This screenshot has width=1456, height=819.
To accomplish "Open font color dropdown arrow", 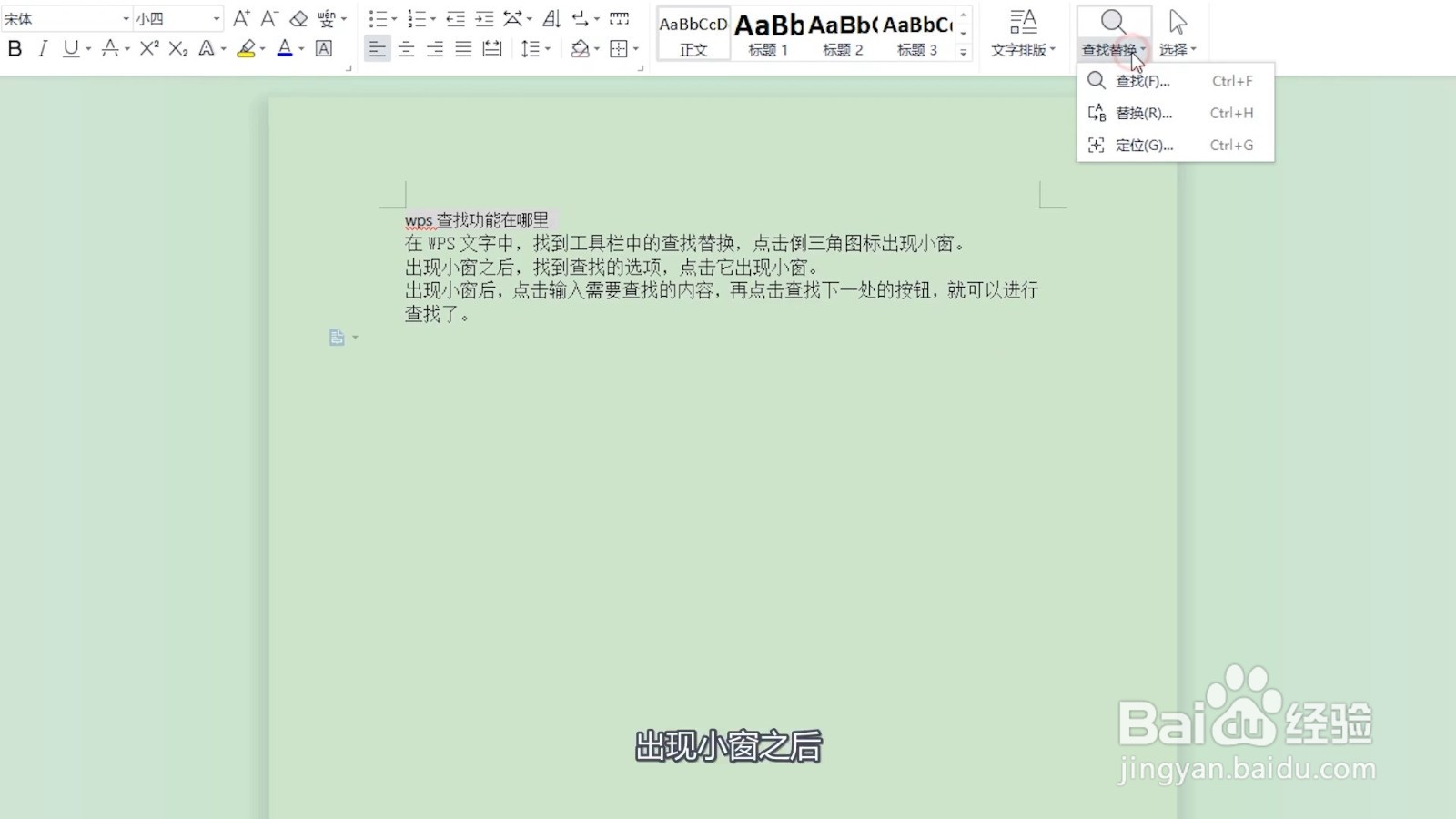I will click(301, 49).
